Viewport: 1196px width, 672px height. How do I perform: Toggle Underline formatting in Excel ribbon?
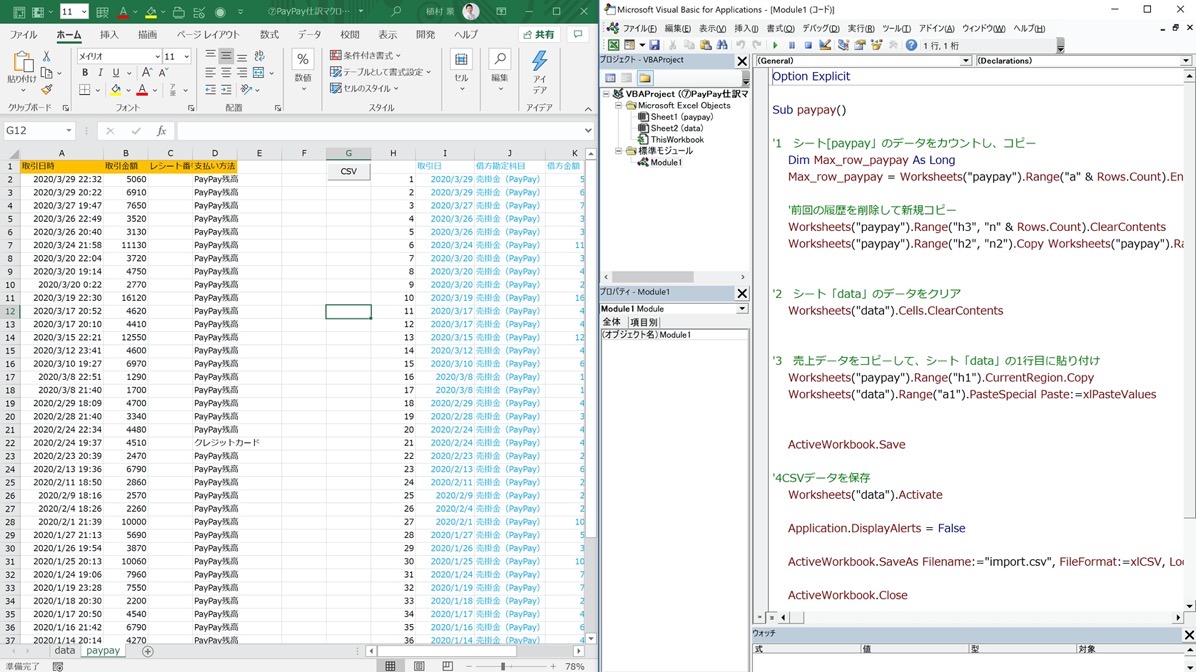(x=116, y=72)
